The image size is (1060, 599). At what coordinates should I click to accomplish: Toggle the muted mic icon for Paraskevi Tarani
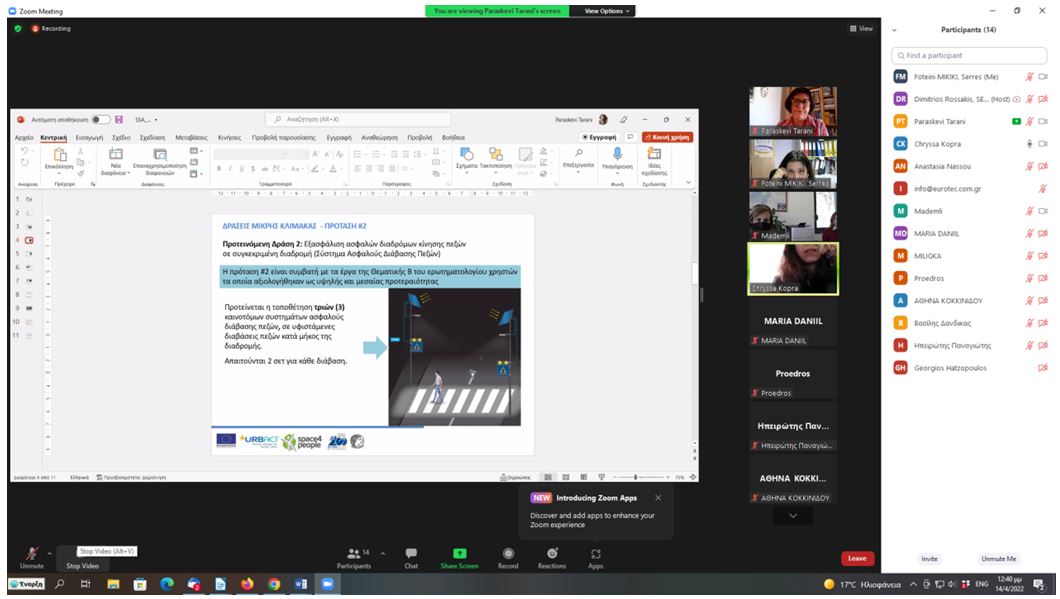[x=1029, y=122]
